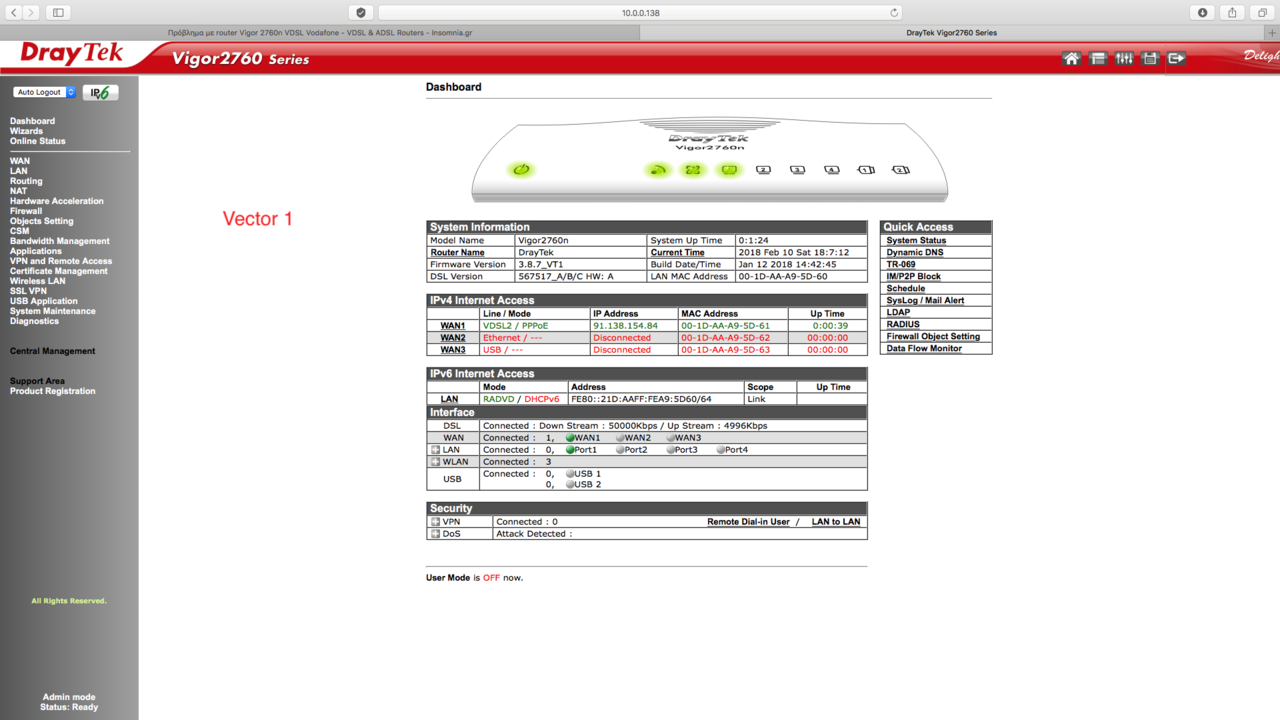Open Online Status in sidebar
Image resolution: width=1280 pixels, height=720 pixels.
click(37, 141)
